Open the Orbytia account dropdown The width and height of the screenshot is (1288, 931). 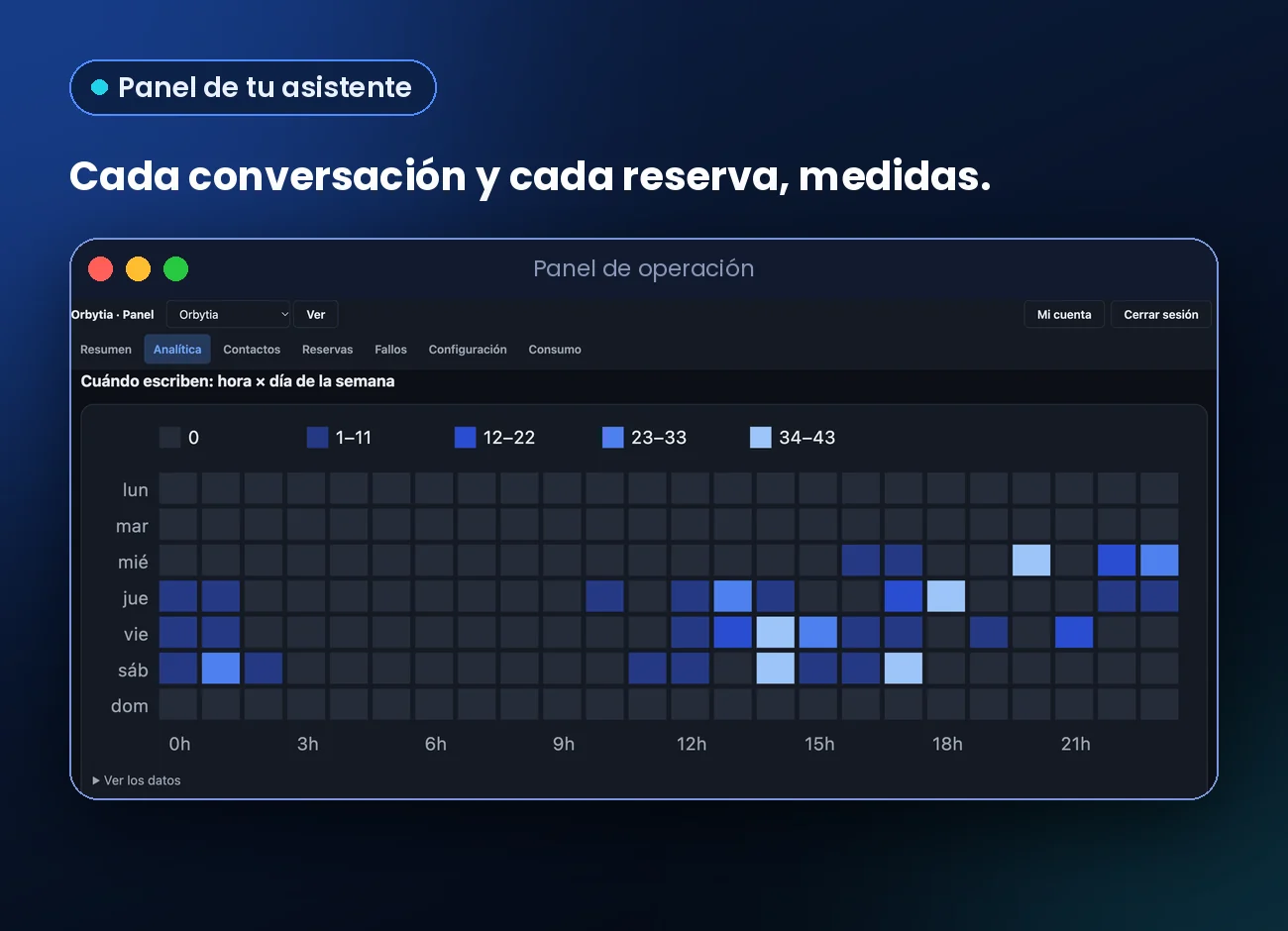click(229, 315)
